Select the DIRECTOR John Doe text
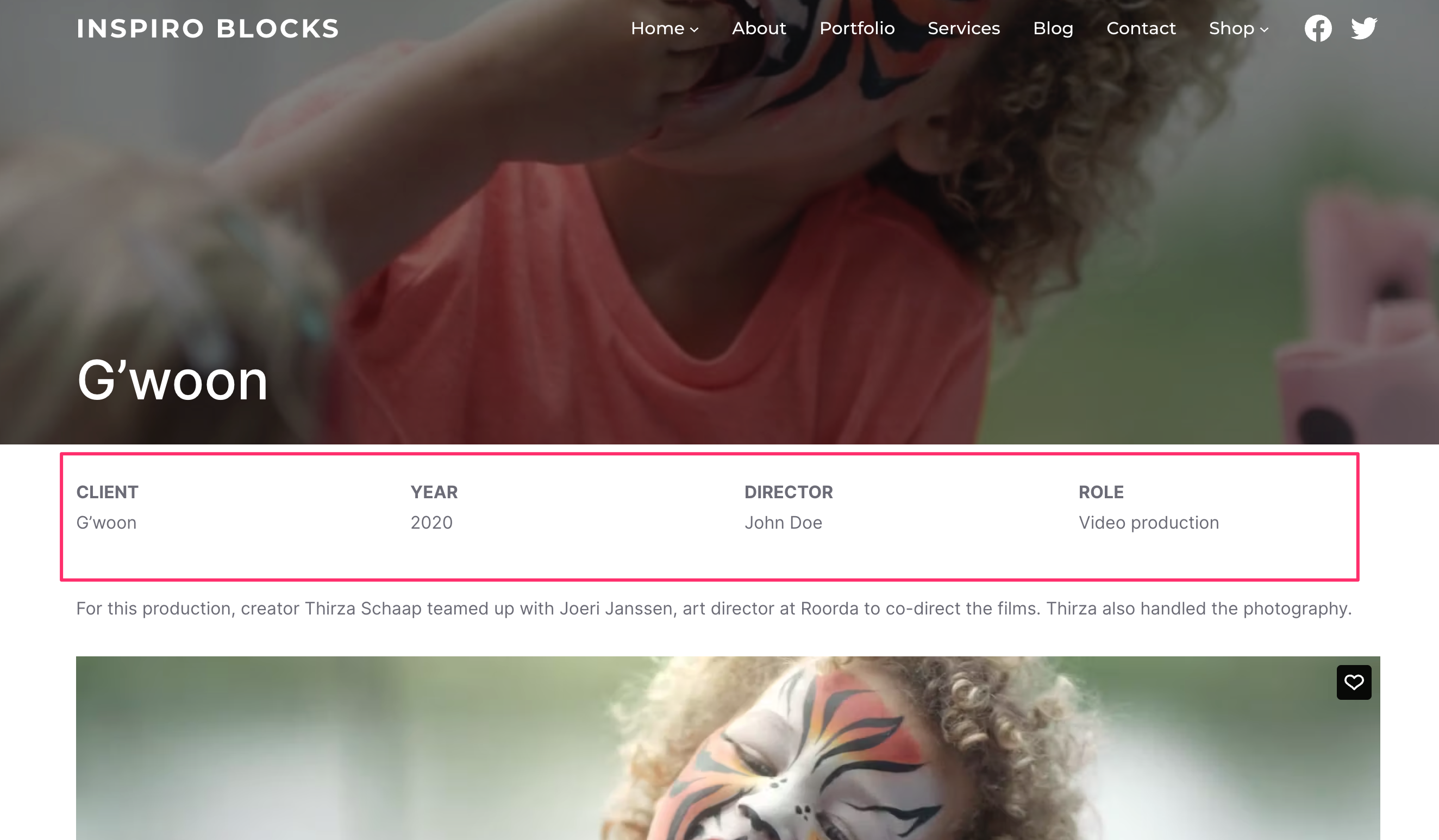Image resolution: width=1439 pixels, height=840 pixels. (x=783, y=523)
